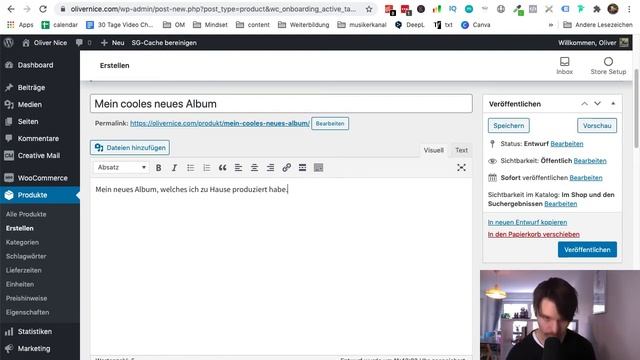This screenshot has width=640, height=360.
Task: Align text right
Action: click(x=270, y=168)
